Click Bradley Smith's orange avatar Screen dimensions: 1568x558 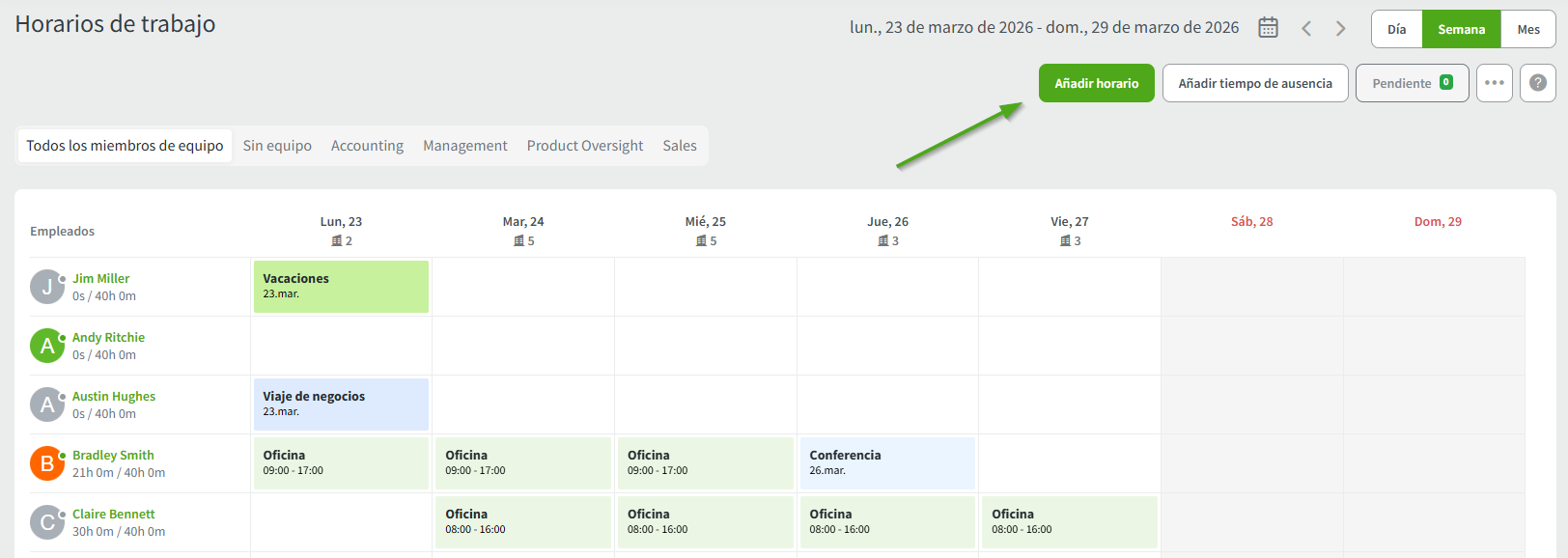click(x=46, y=463)
